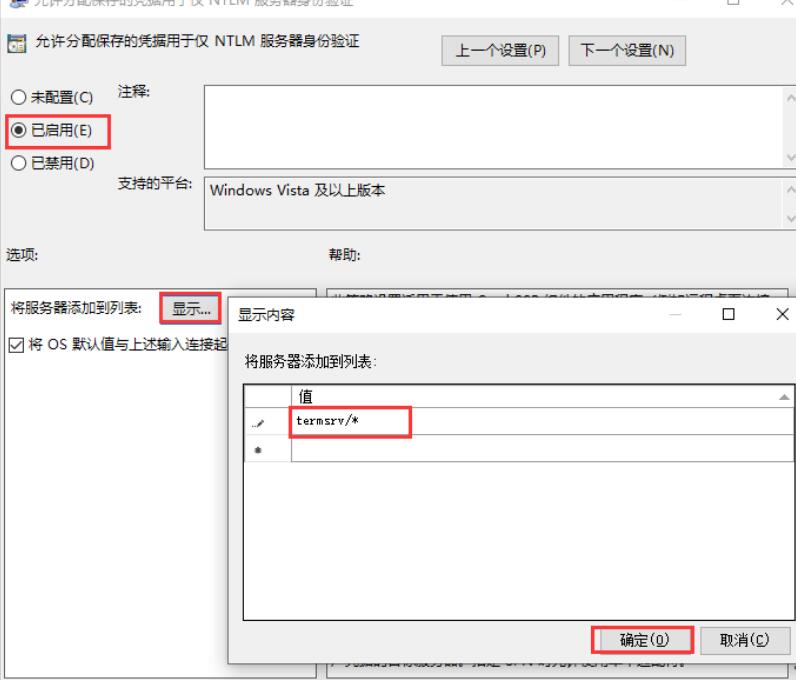
Task: Minimize the 显示内容 dialog
Action: [675, 314]
